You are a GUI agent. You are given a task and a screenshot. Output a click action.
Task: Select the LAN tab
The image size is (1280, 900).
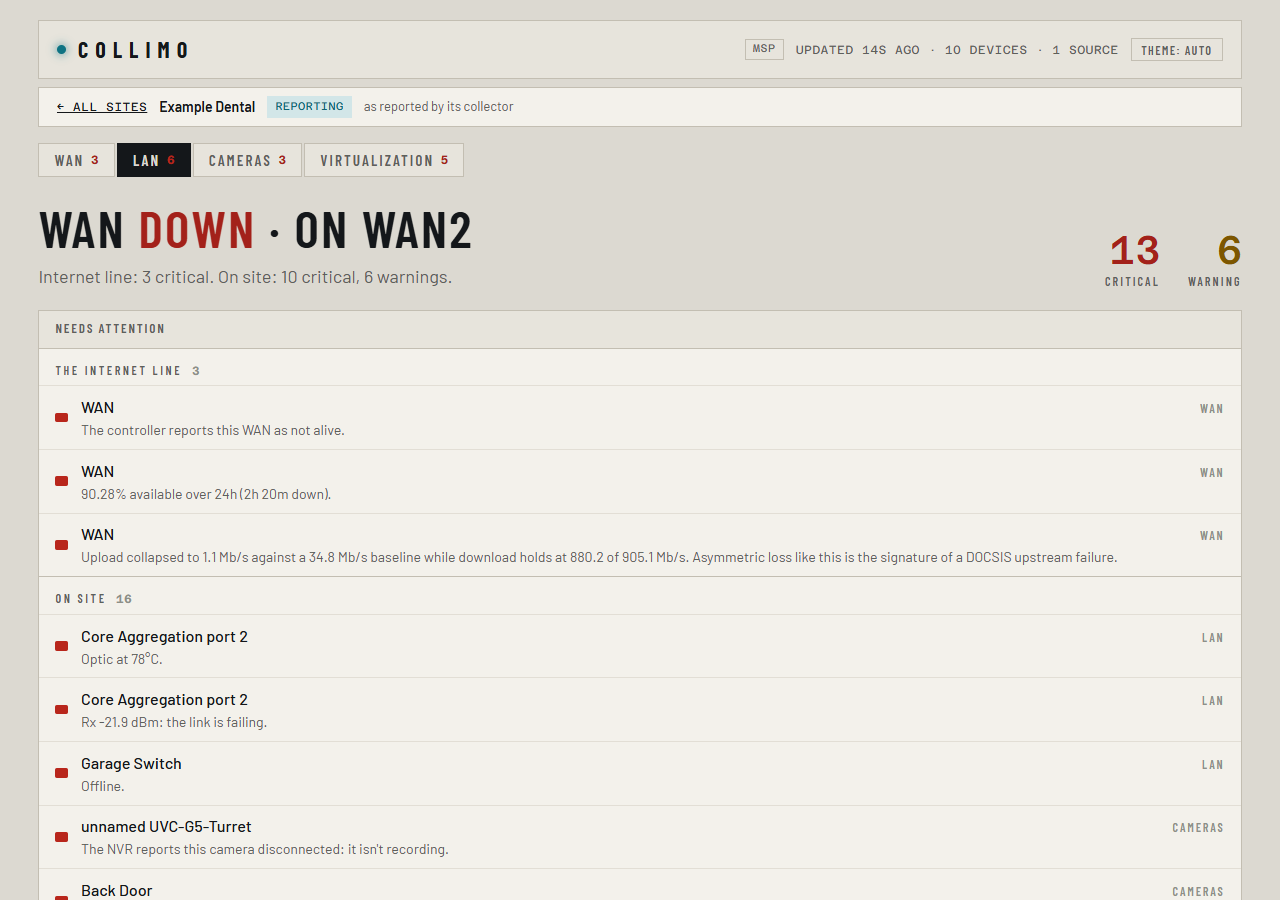154,160
